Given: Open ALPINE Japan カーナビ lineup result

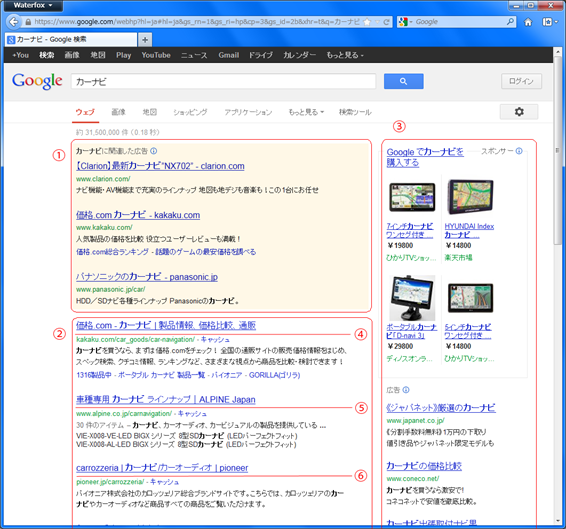Looking at the screenshot, I should coord(166,399).
